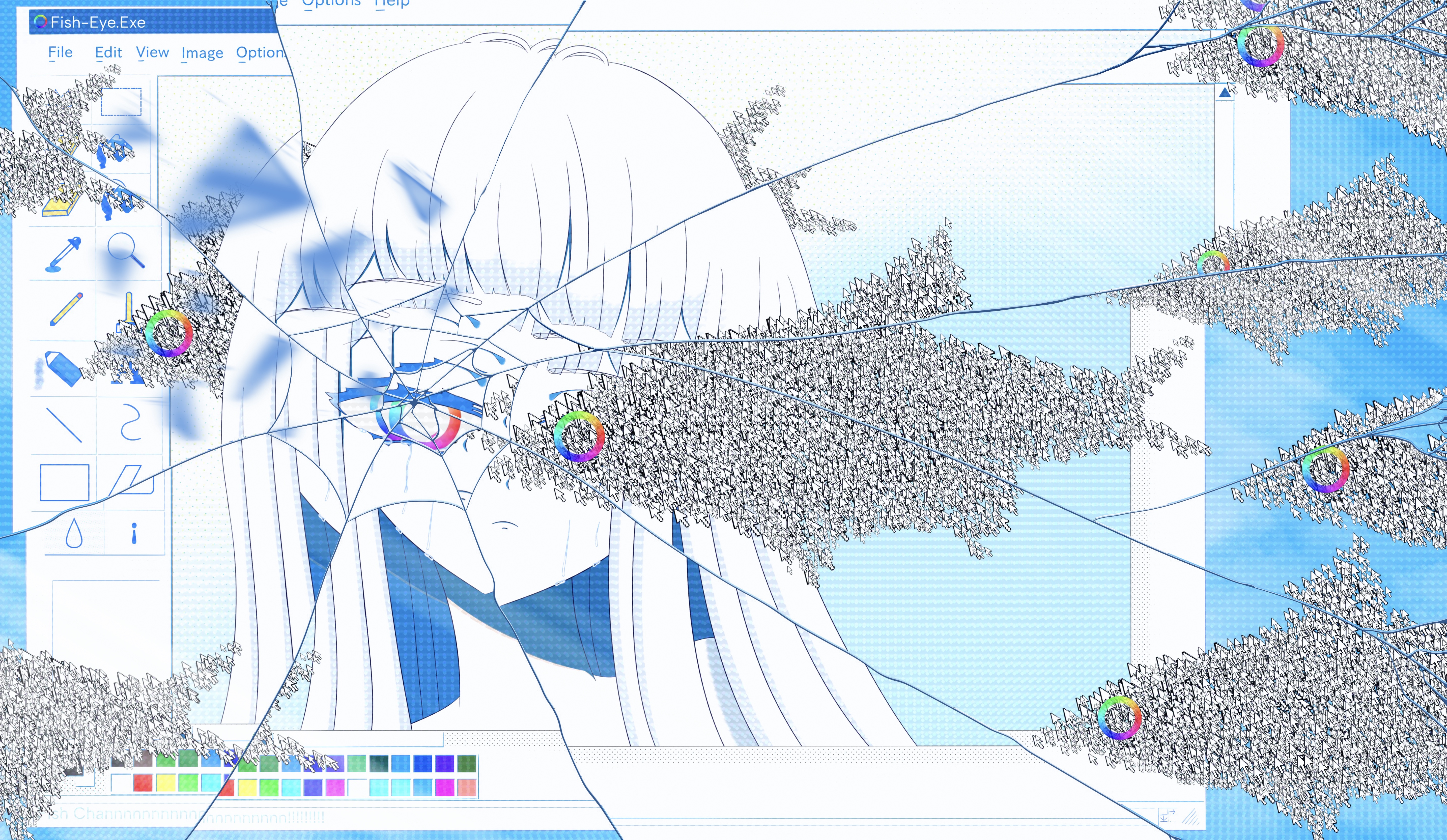The width and height of the screenshot is (1447, 840).
Task: Click the size arrows icon in status bar
Action: point(1167,815)
